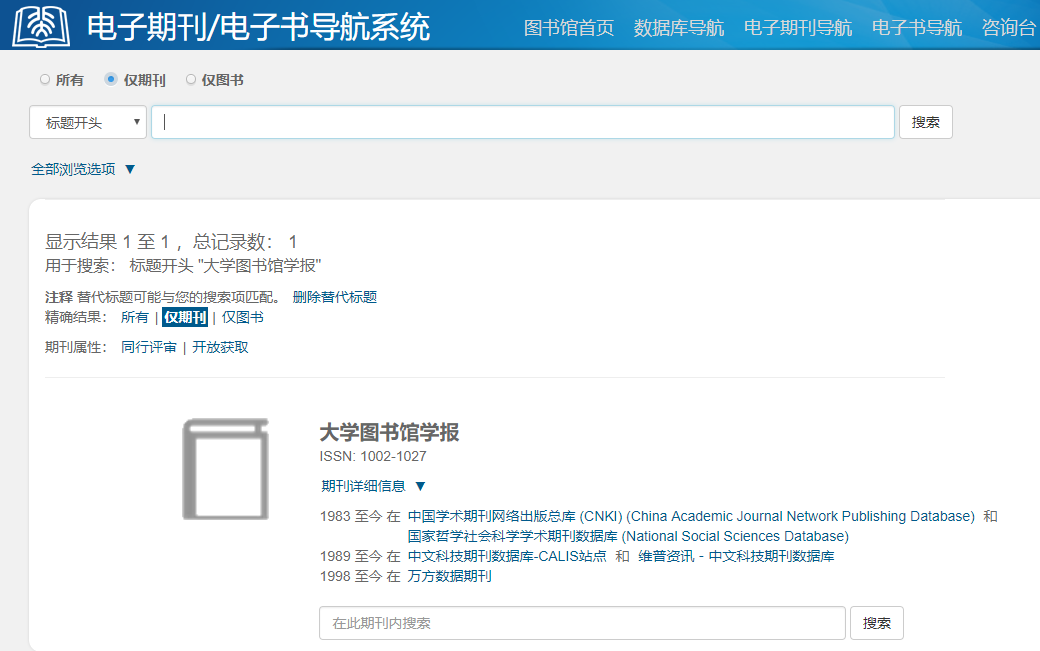This screenshot has height=651, width=1040.
Task: Refine results to 仅图书
Action: point(243,318)
